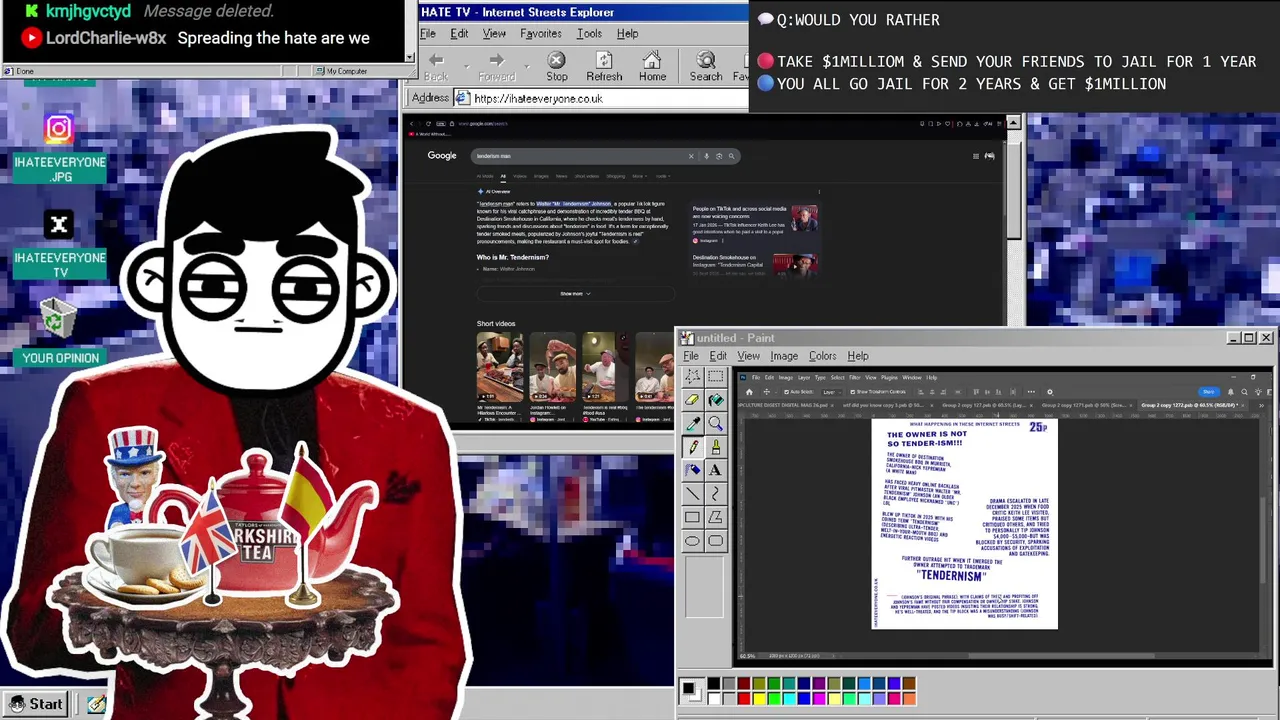This screenshot has height=720, width=1280.
Task: Open the File menu in Paint
Action: click(x=690, y=356)
